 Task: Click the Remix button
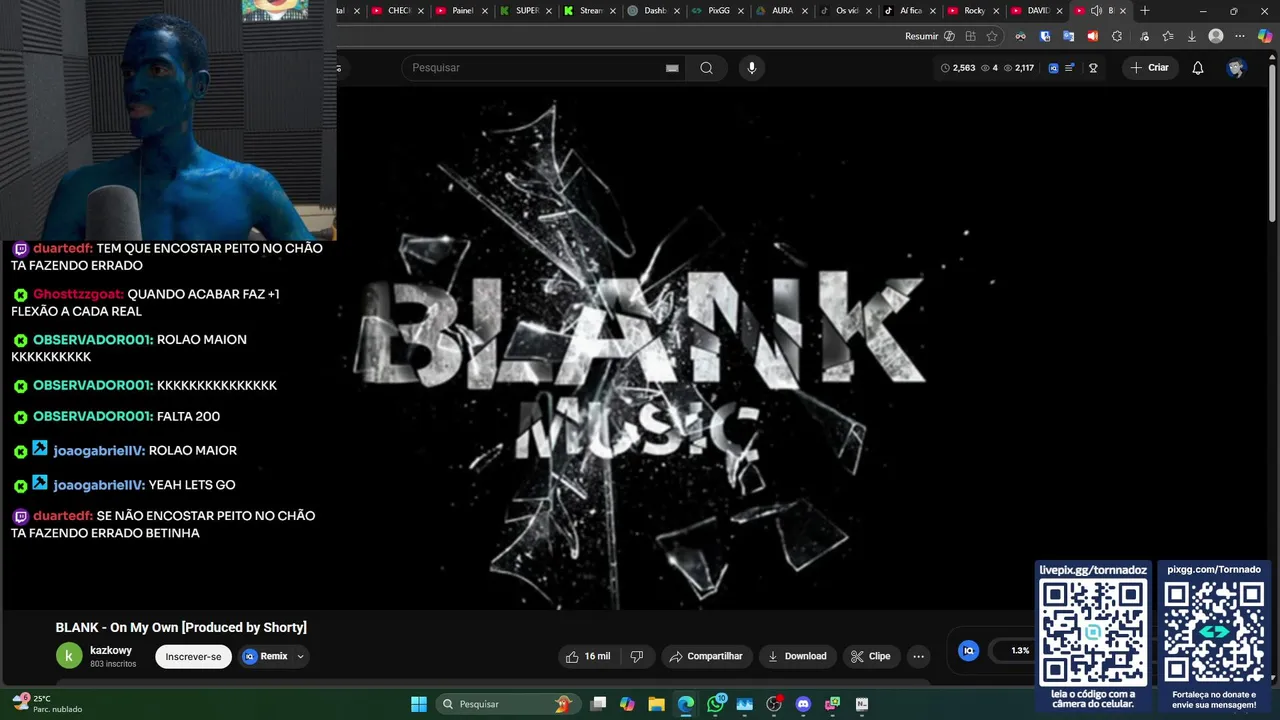point(265,656)
